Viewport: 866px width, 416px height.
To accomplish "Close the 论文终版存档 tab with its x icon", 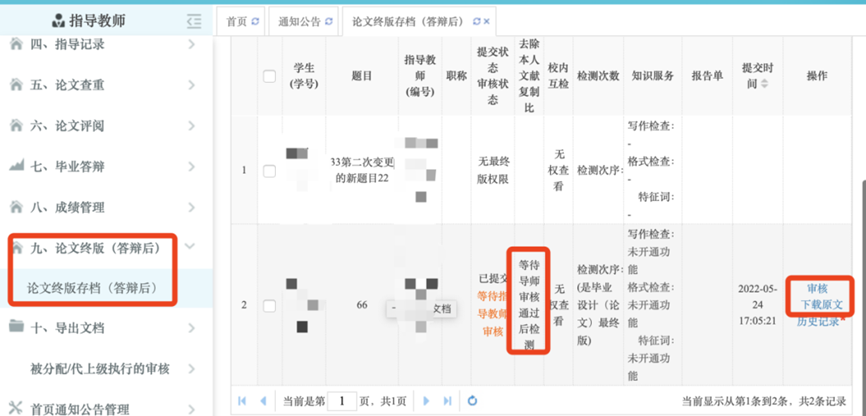I will pyautogui.click(x=487, y=21).
